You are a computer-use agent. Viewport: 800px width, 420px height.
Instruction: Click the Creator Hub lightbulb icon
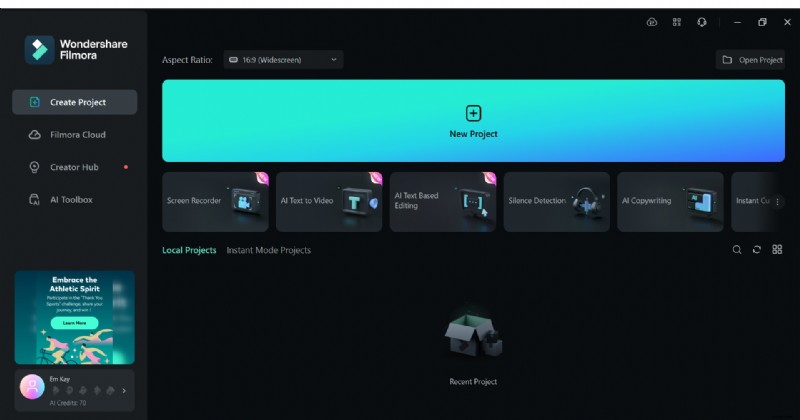[34, 167]
